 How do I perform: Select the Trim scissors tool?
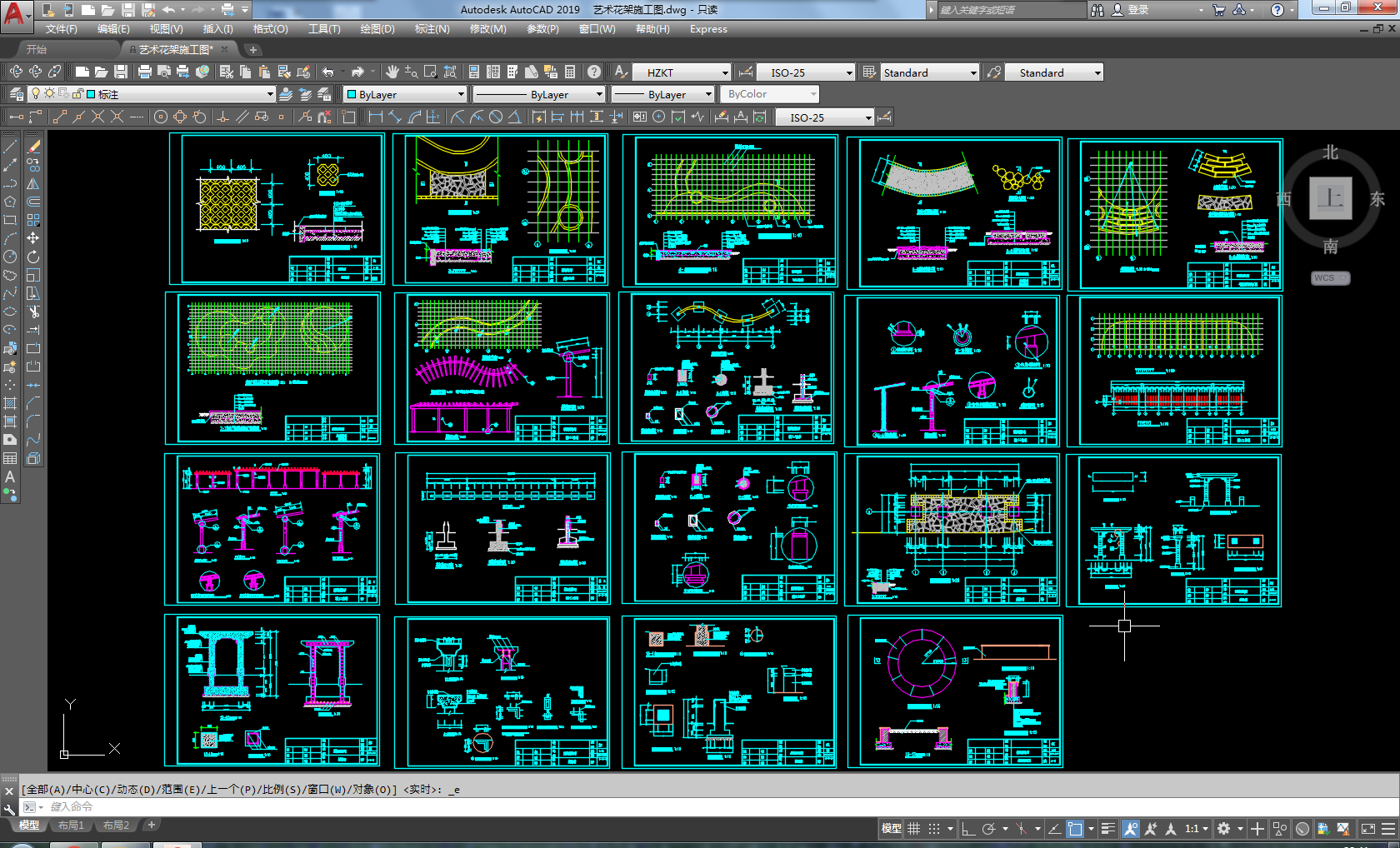click(x=33, y=312)
